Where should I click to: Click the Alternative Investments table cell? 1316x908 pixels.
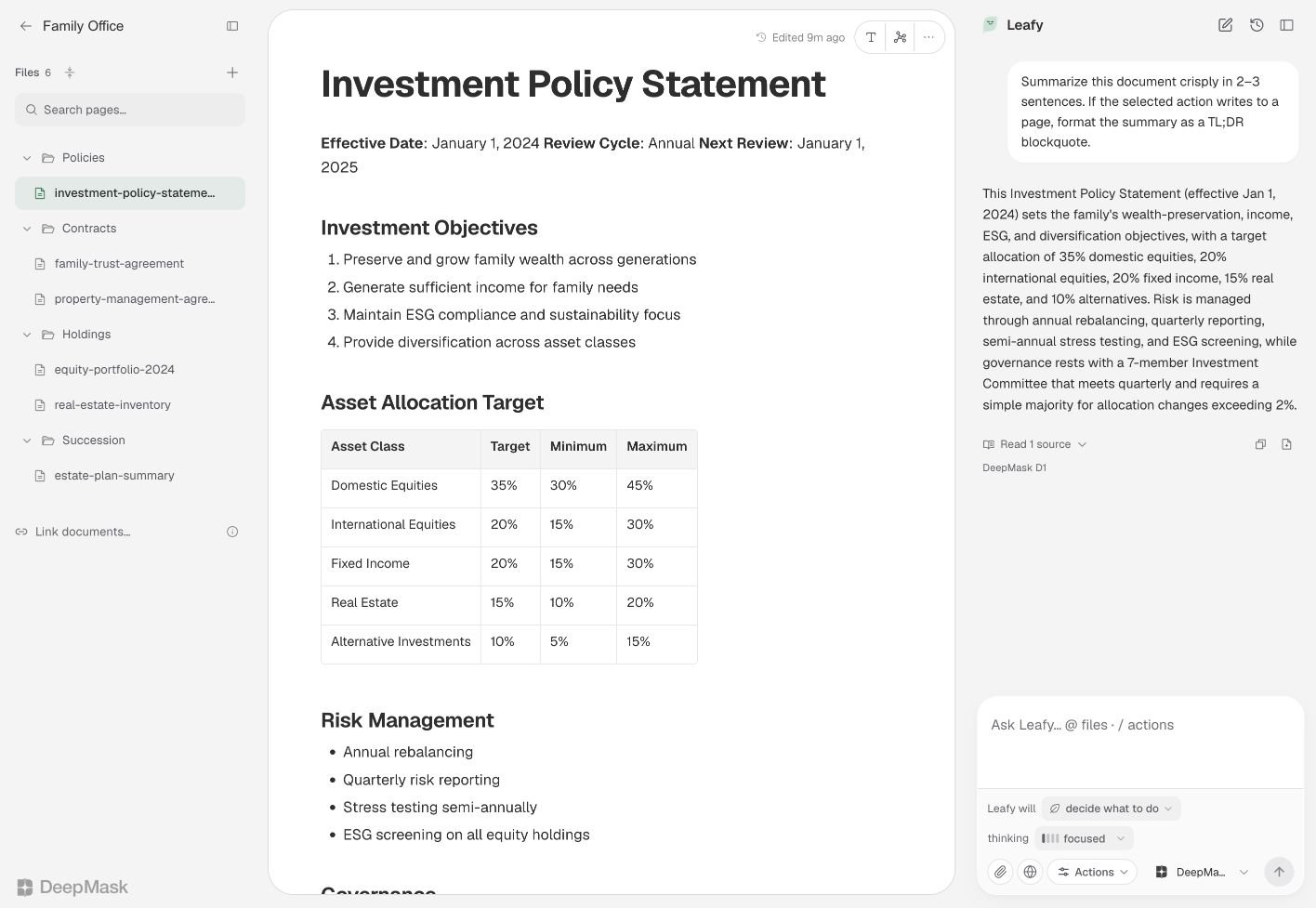[x=401, y=642]
